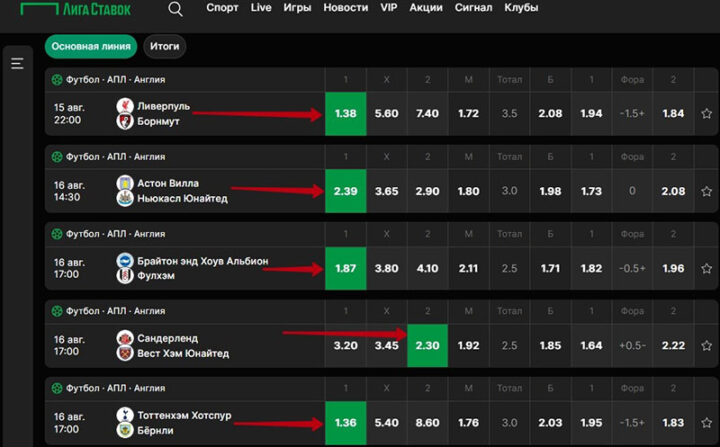Select Bournemouth win odds 7.40

coord(428,114)
